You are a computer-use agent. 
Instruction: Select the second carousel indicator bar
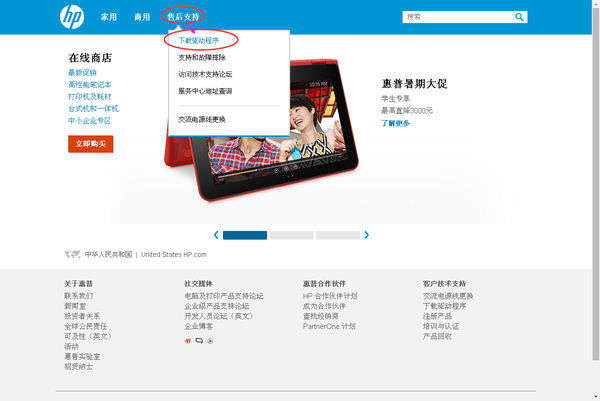pyautogui.click(x=291, y=235)
